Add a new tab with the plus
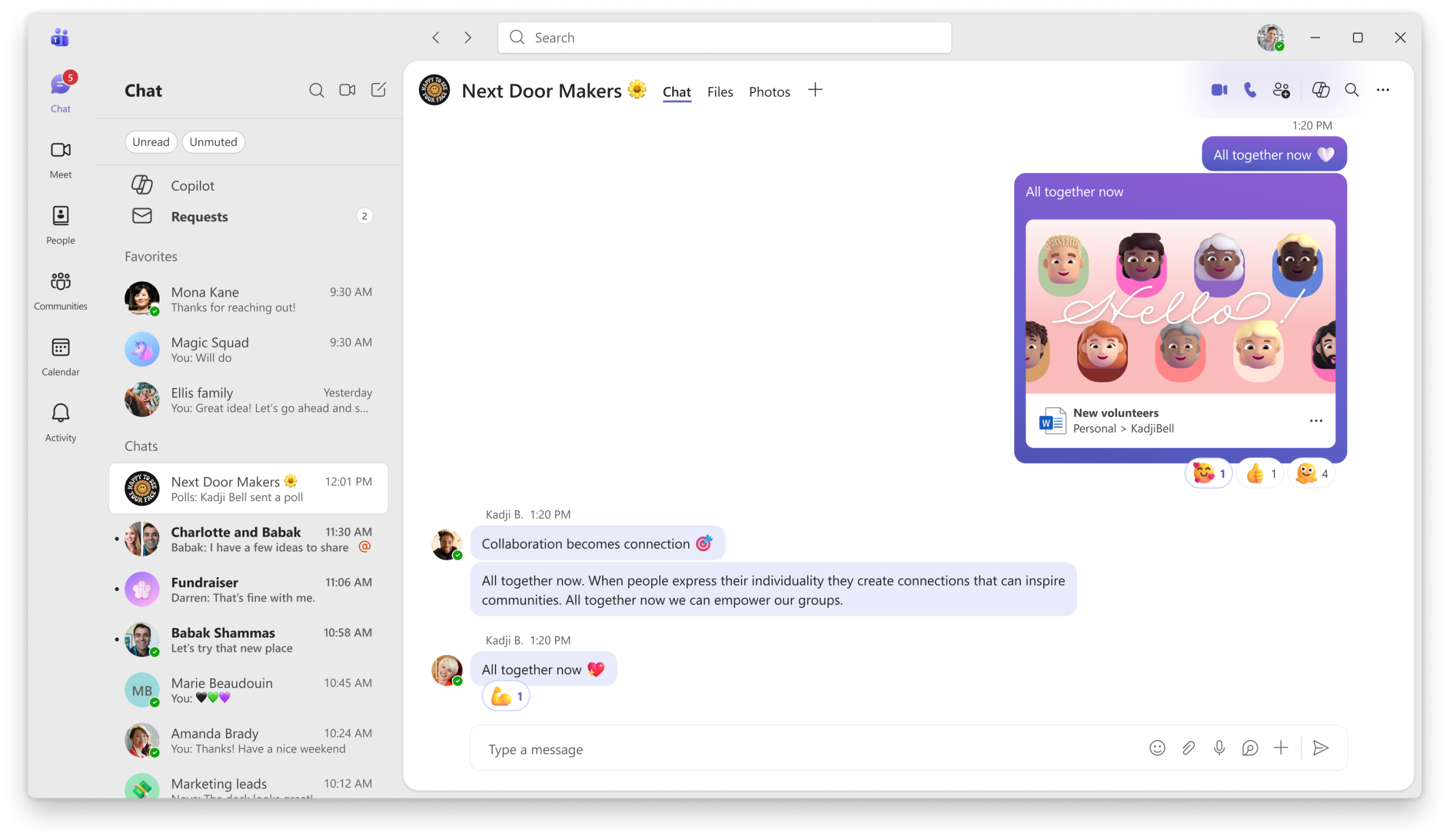 pyautogui.click(x=815, y=89)
